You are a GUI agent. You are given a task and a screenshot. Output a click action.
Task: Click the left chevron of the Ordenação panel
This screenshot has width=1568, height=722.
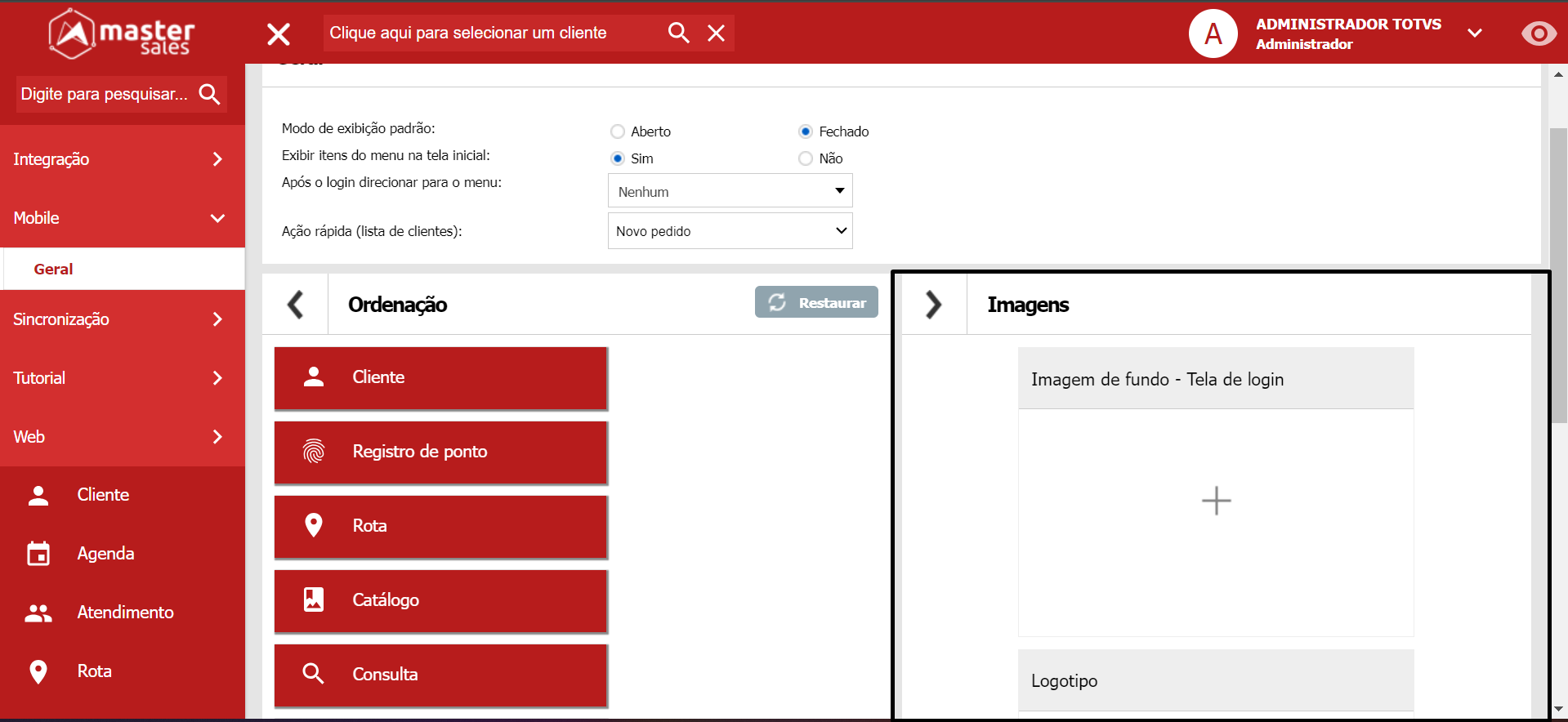(296, 305)
